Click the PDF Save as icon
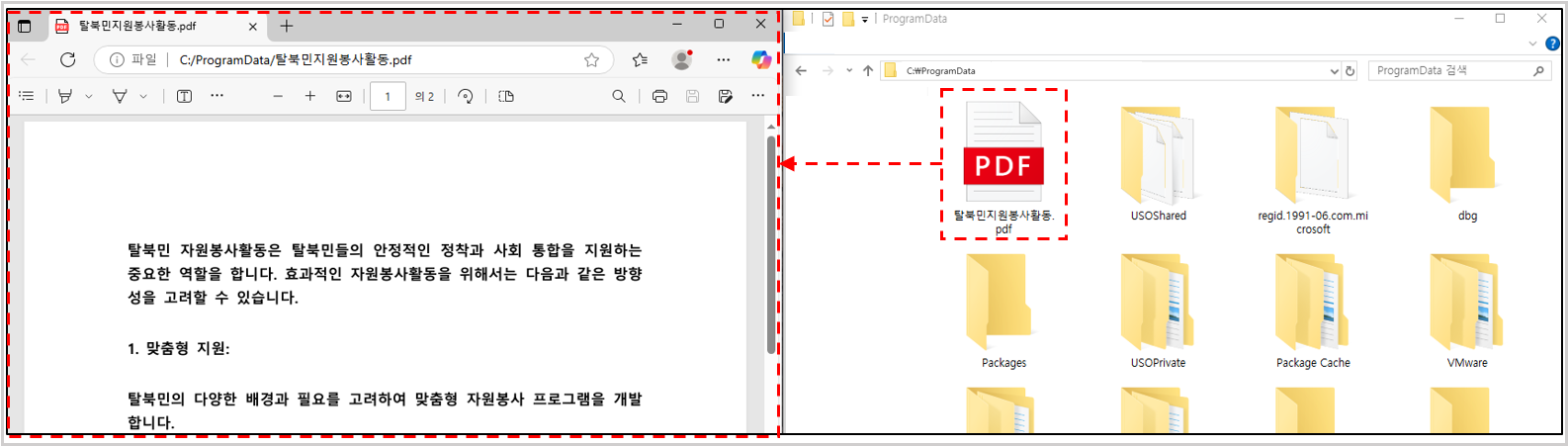This screenshot has width=1568, height=446. [x=725, y=96]
